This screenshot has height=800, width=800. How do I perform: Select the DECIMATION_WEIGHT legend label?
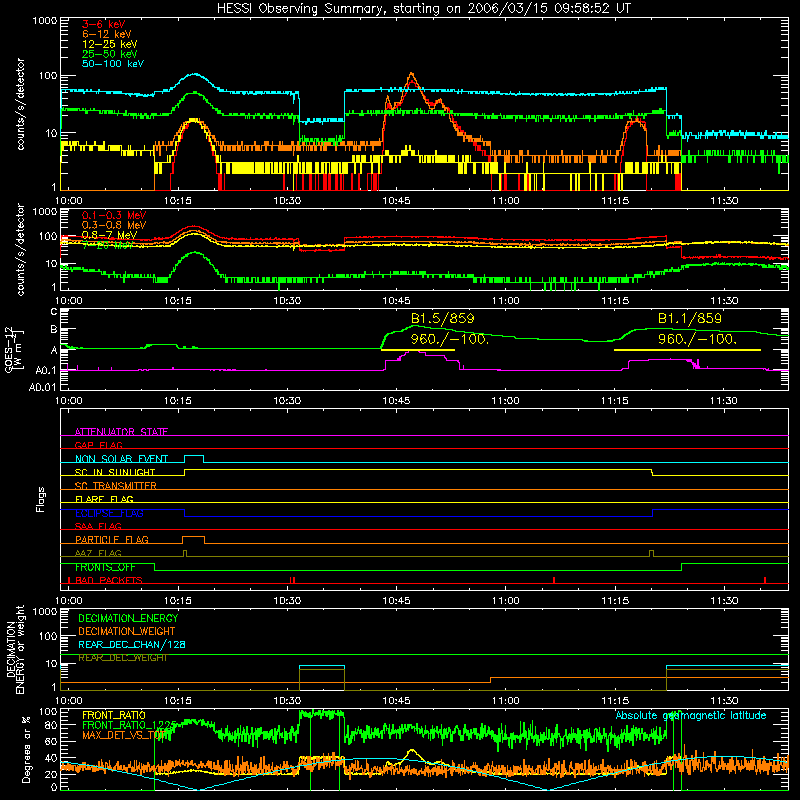[x=127, y=631]
